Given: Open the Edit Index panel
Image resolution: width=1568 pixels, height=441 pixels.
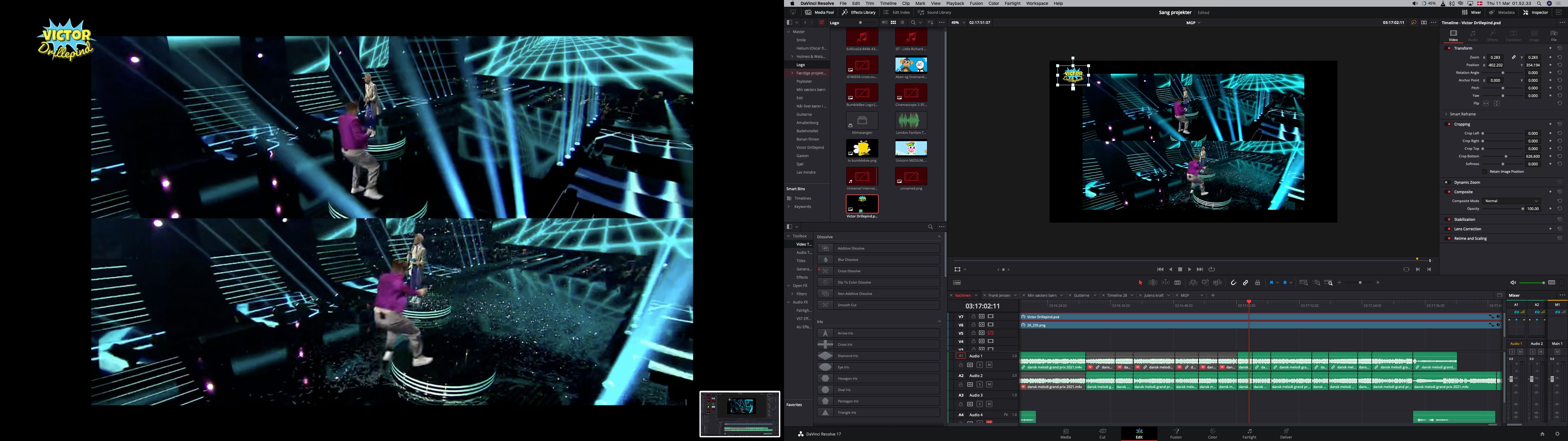Looking at the screenshot, I should (x=897, y=12).
